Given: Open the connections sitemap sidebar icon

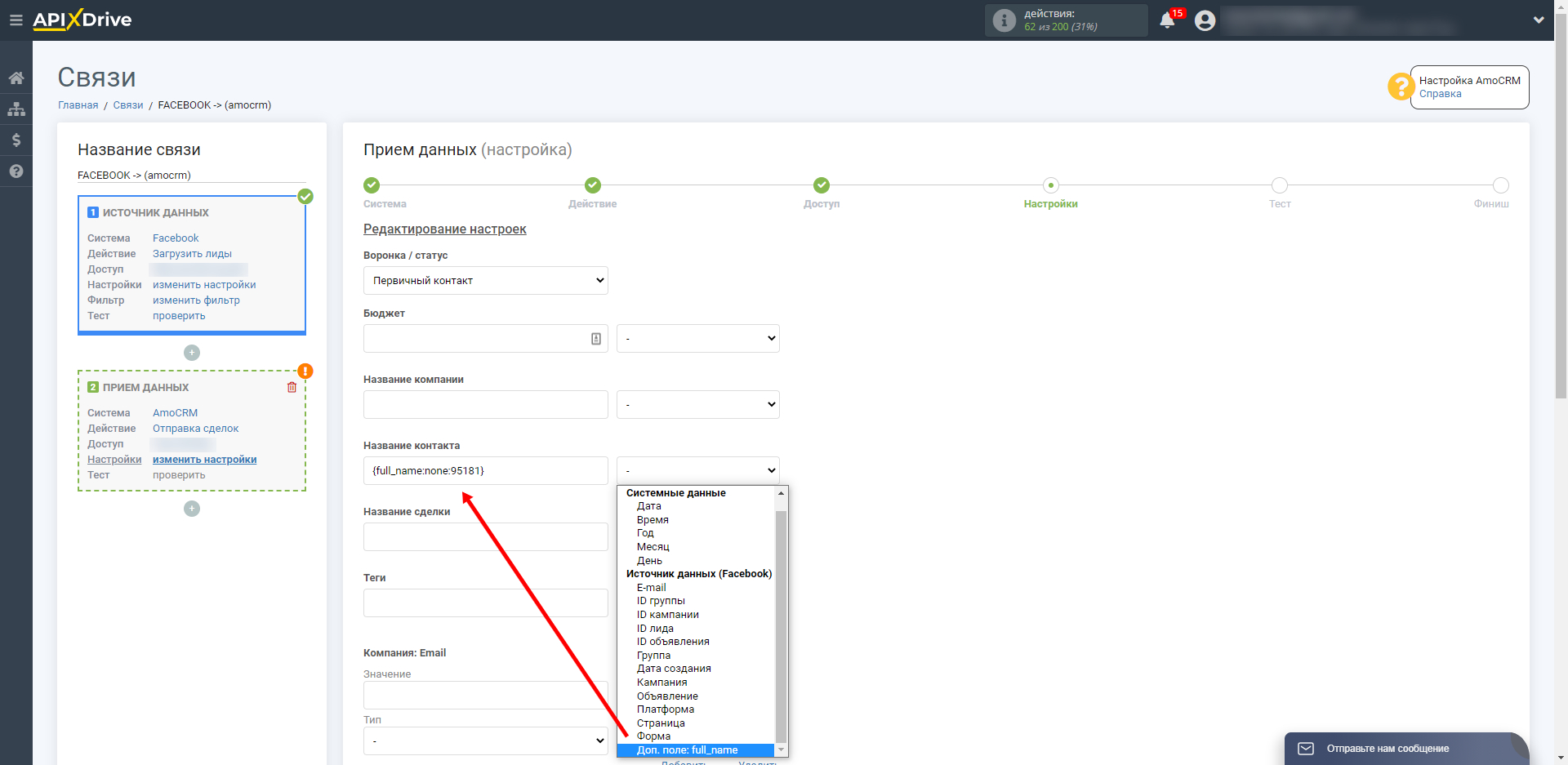Looking at the screenshot, I should point(16,109).
